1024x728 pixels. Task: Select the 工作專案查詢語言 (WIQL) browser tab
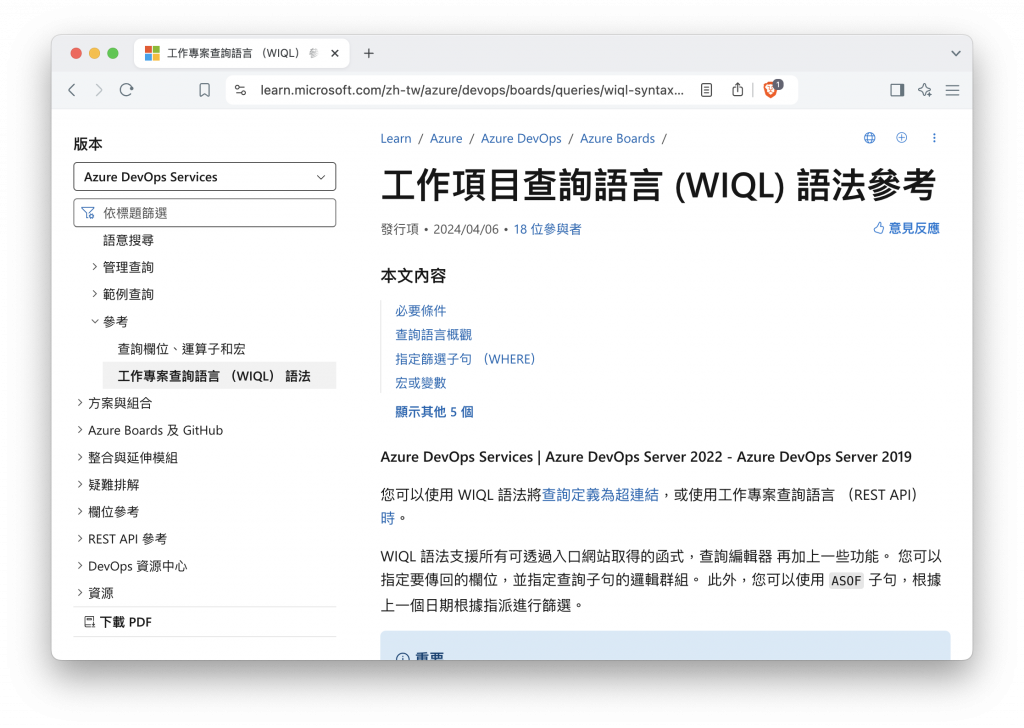click(x=242, y=54)
